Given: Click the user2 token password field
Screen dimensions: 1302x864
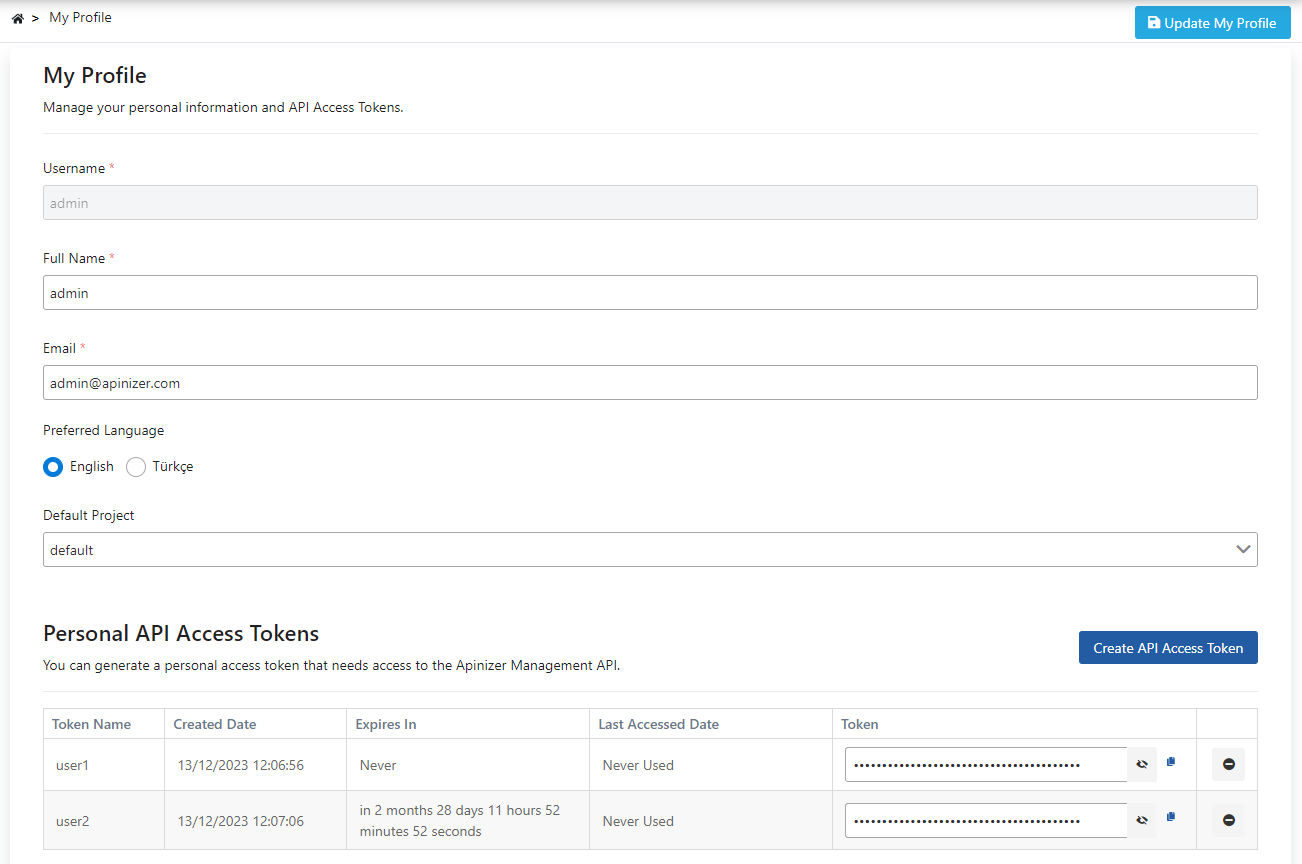Looking at the screenshot, I should point(985,820).
